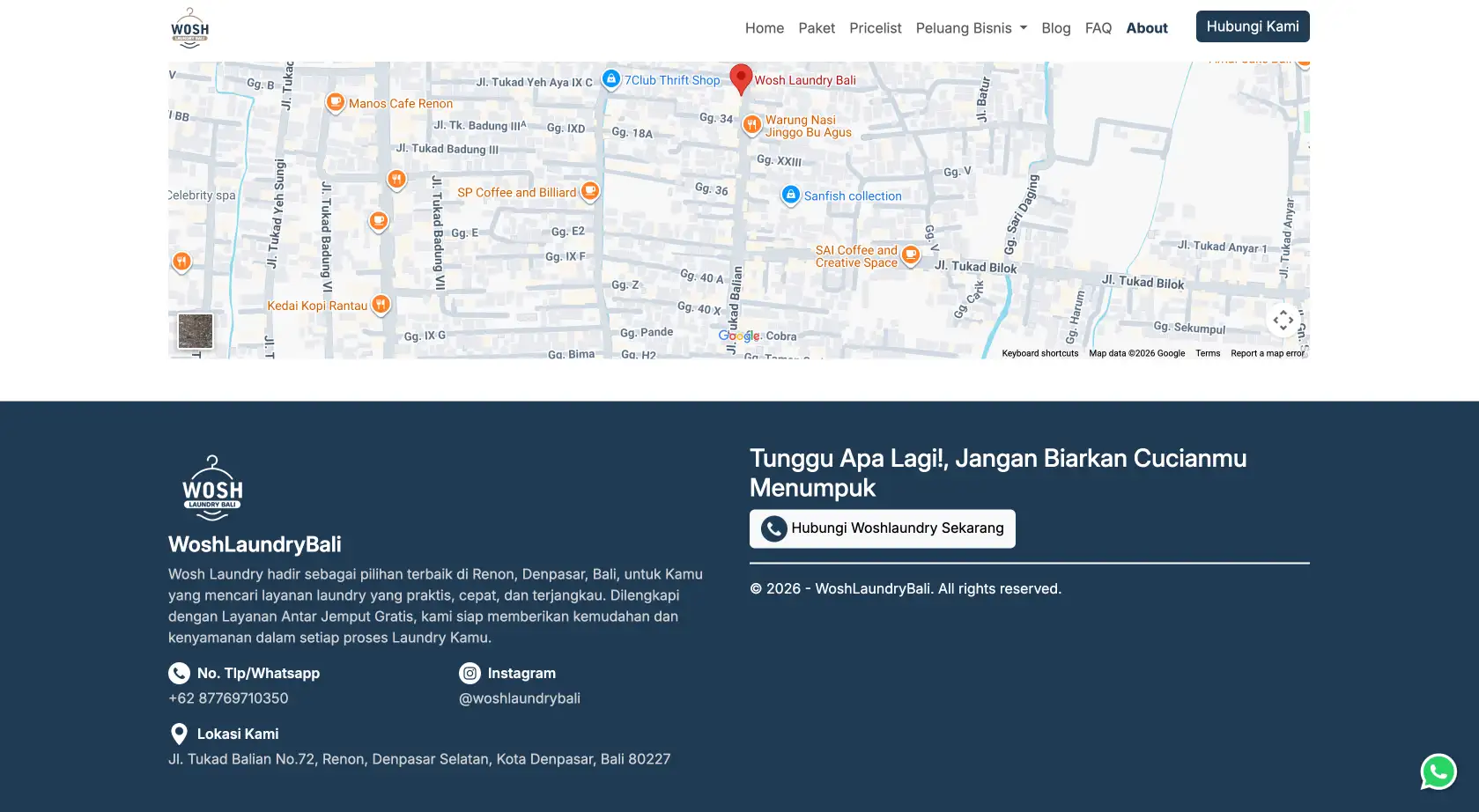
Task: Click the Manos Cafe Renon marker icon
Action: point(335,102)
